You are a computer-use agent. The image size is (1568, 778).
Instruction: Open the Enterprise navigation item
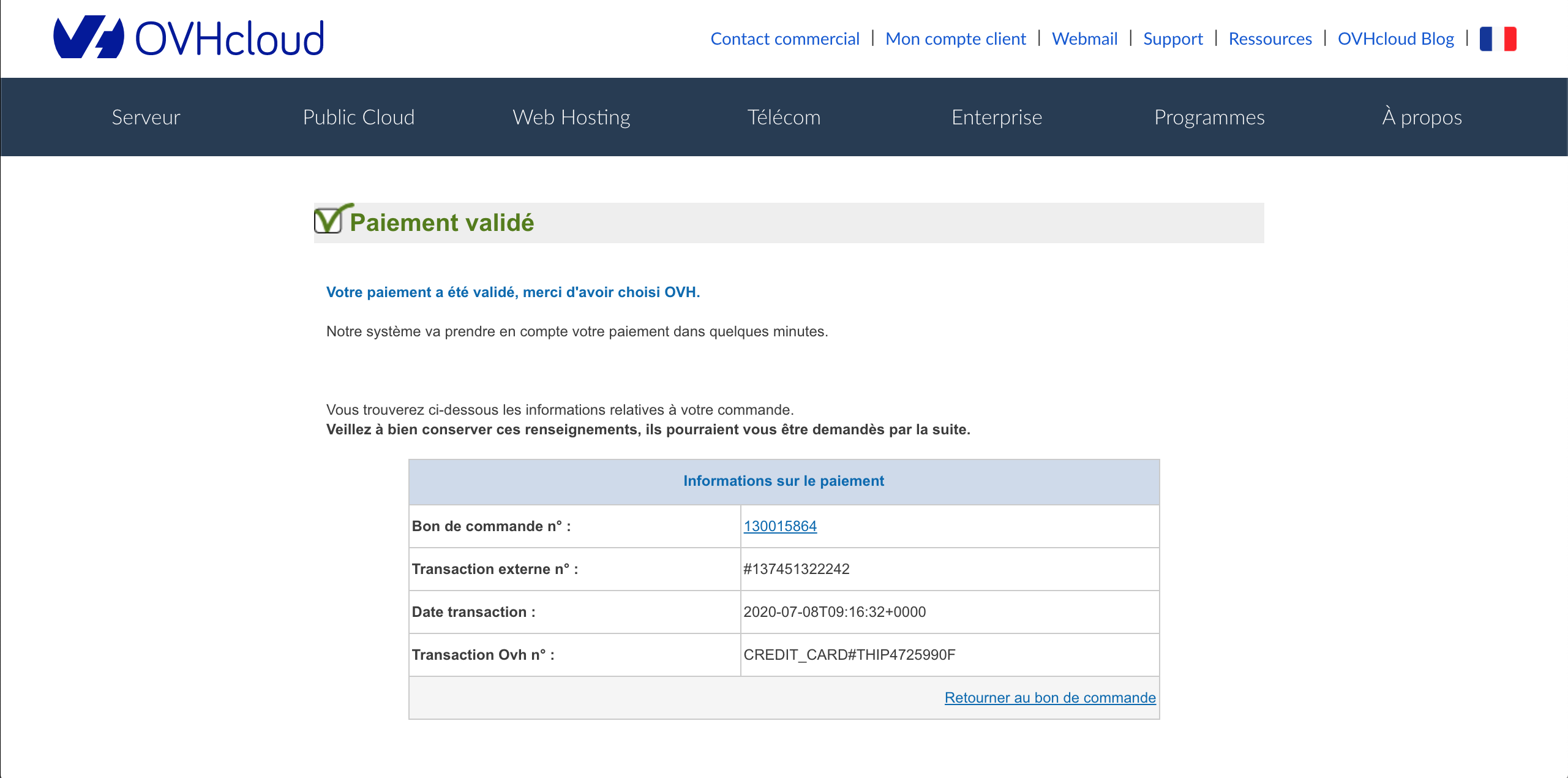coord(997,117)
